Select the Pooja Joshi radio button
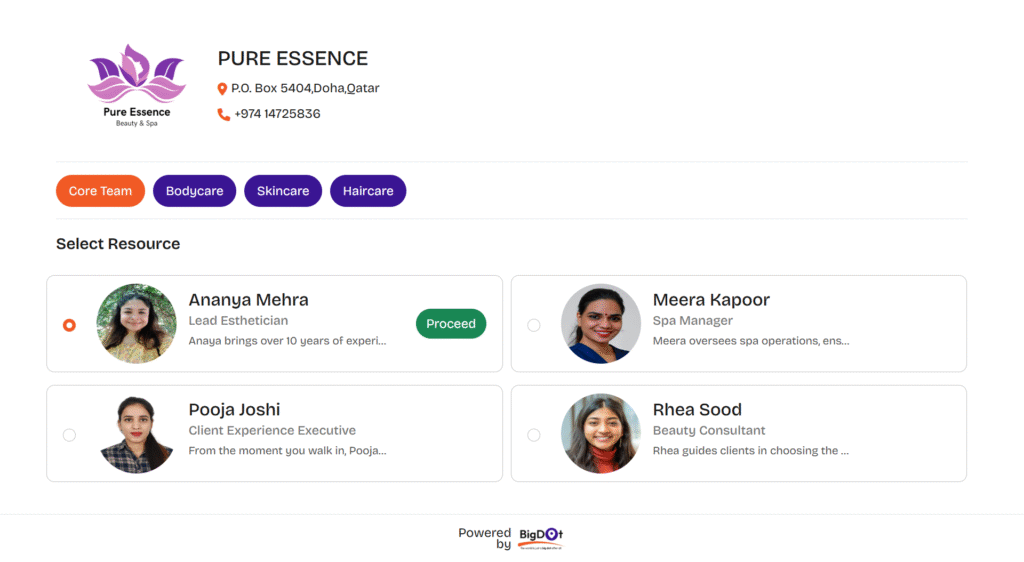Screen dimensions: 1024x562 pos(69,435)
